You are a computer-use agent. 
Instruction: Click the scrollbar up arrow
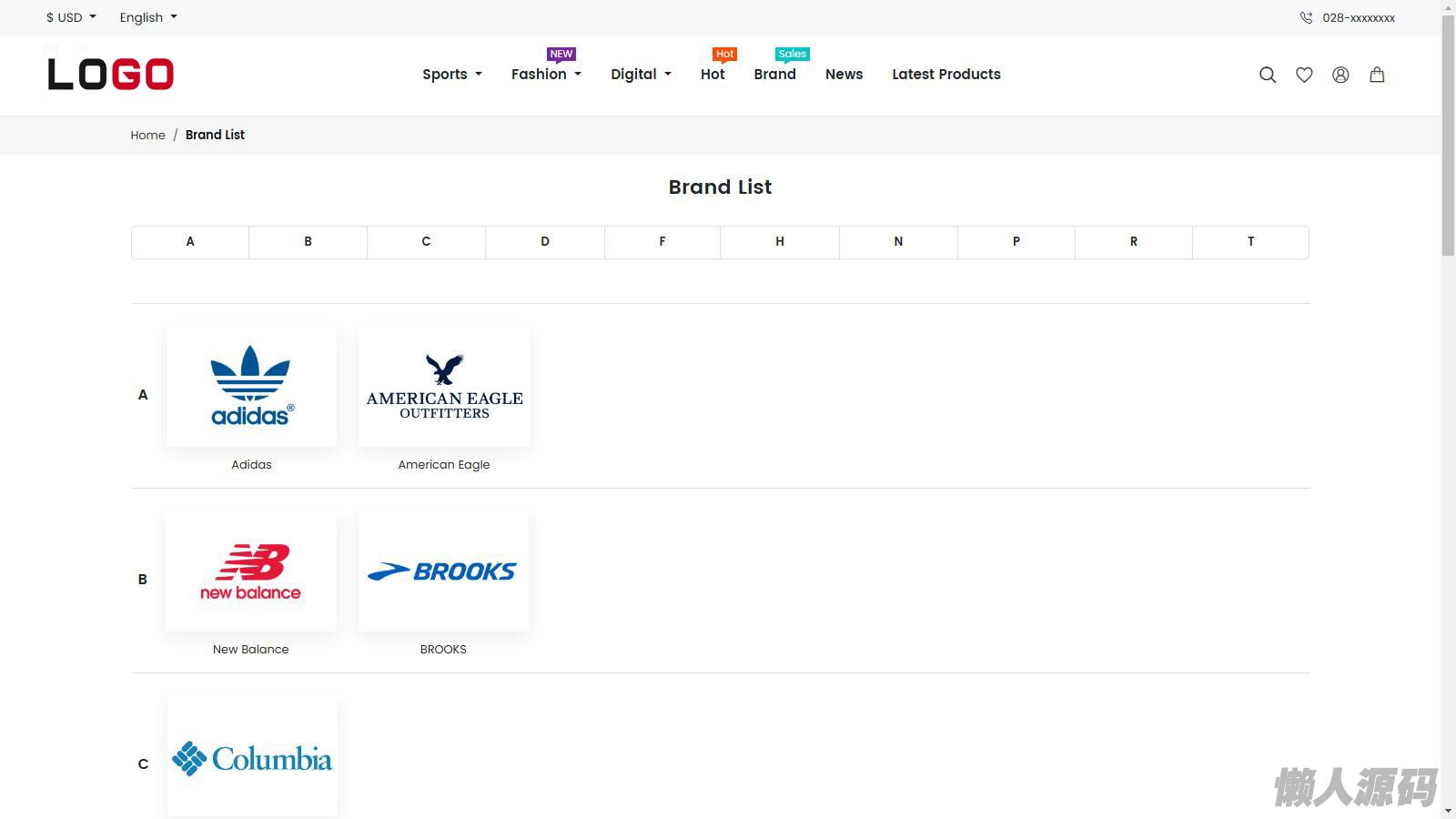[1449, 7]
